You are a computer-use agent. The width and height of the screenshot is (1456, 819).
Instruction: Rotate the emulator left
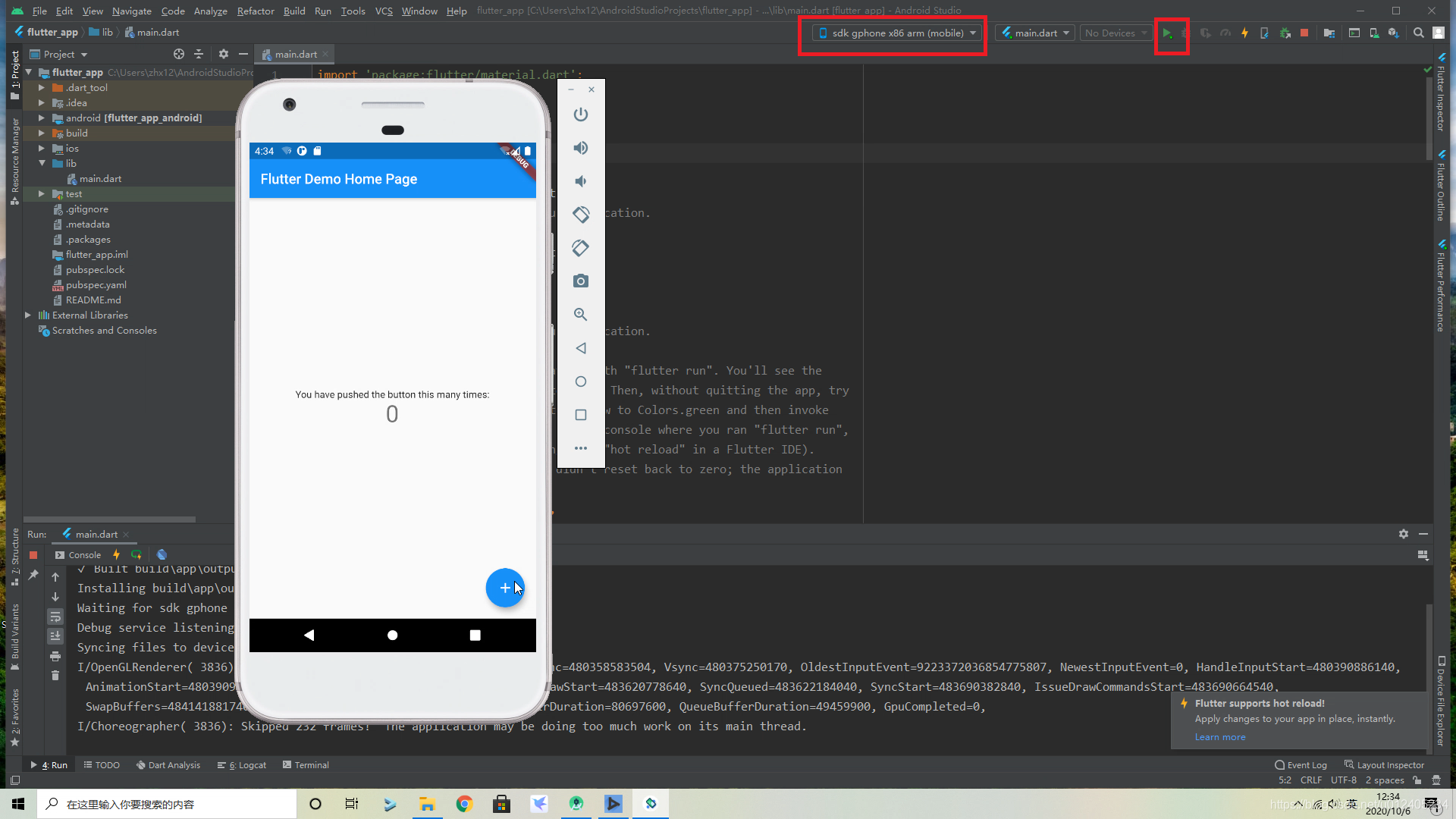click(x=581, y=215)
